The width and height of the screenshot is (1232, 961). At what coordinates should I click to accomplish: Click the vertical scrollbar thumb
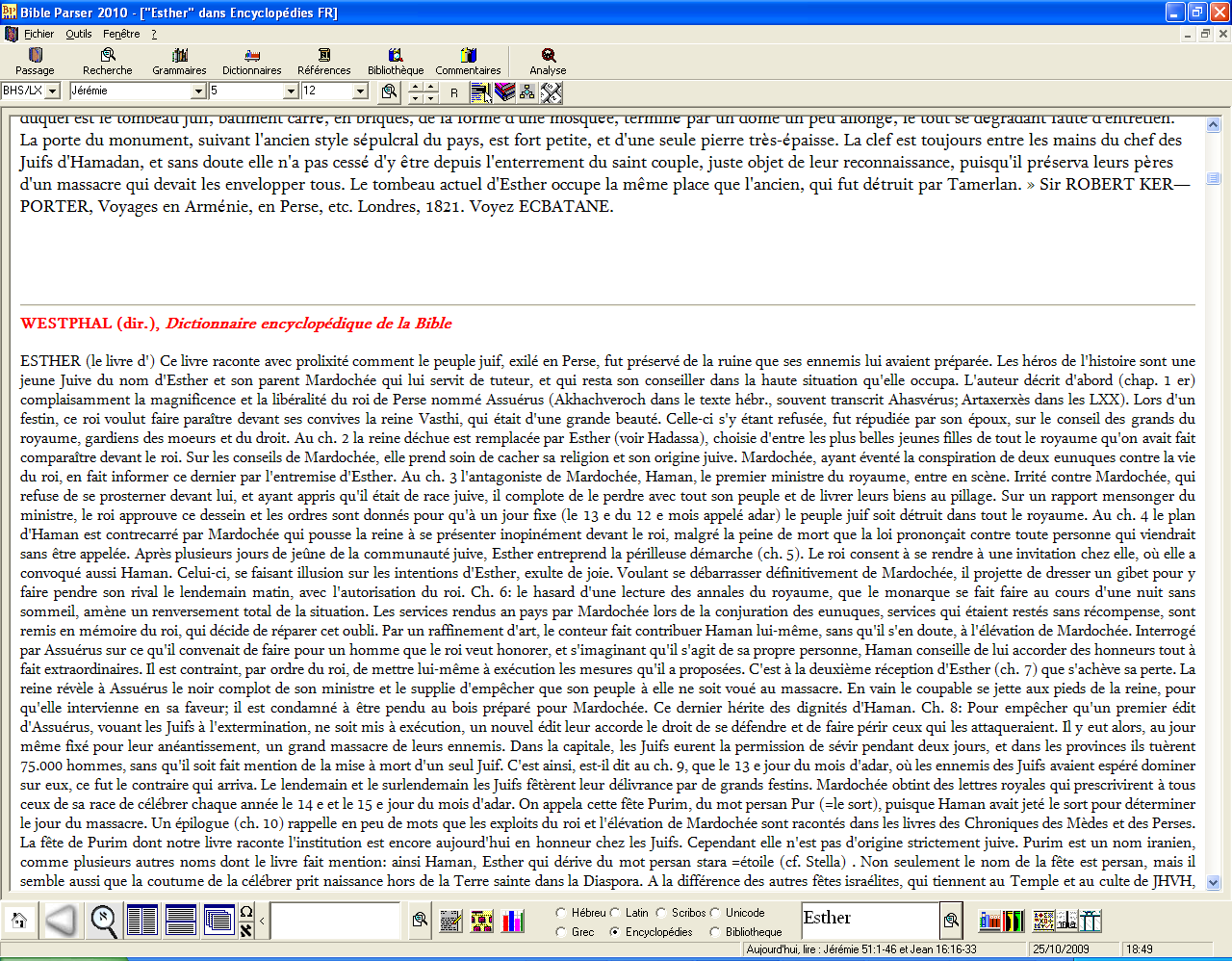click(x=1213, y=177)
